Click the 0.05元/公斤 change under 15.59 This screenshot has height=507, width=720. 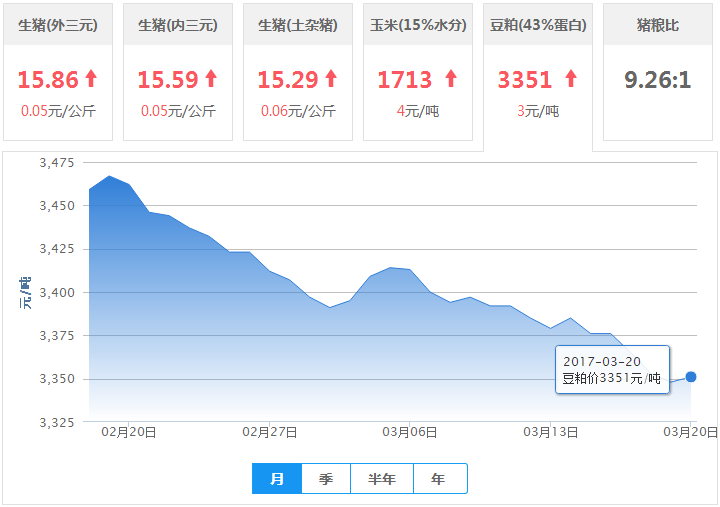click(178, 111)
